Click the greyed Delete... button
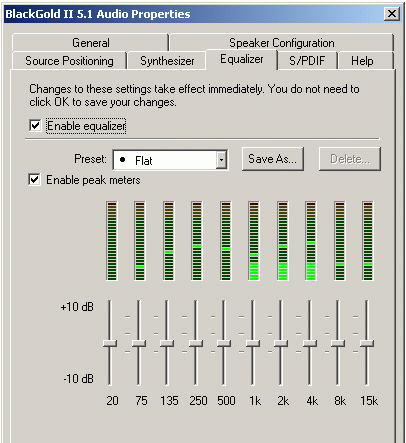 click(x=350, y=159)
